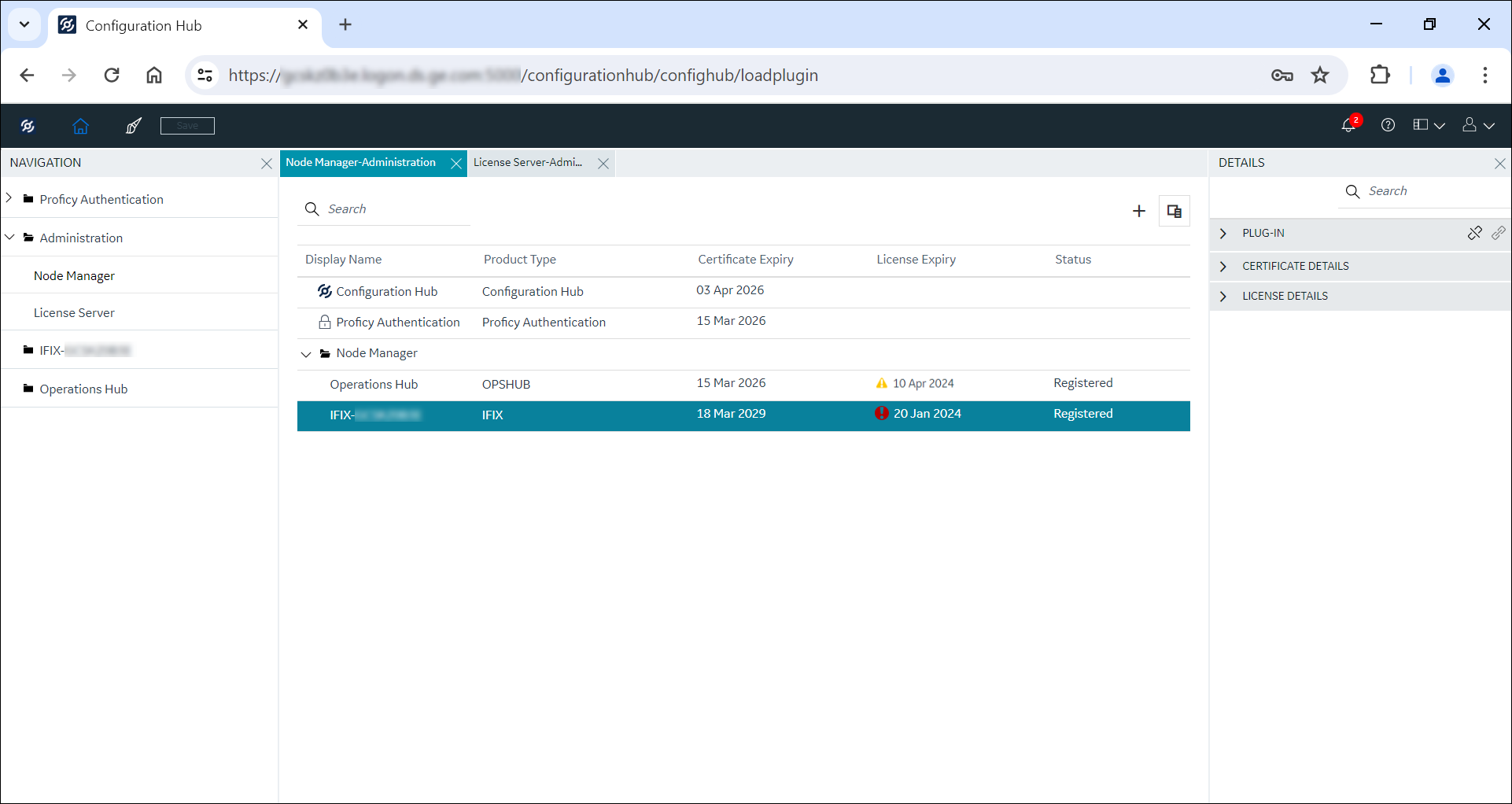Viewport: 1512px width, 804px height.
Task: Open the browser extensions icon
Action: pyautogui.click(x=1380, y=75)
